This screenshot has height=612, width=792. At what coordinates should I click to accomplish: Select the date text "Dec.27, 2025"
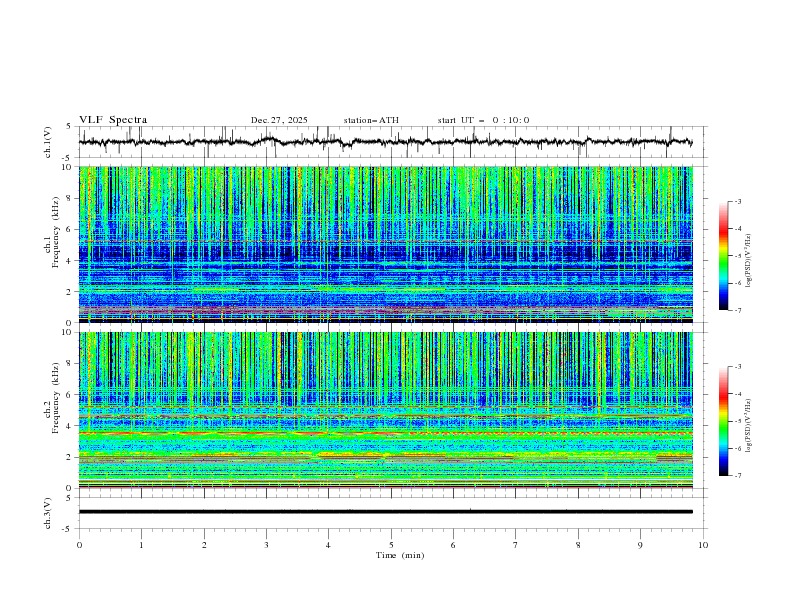click(x=279, y=120)
